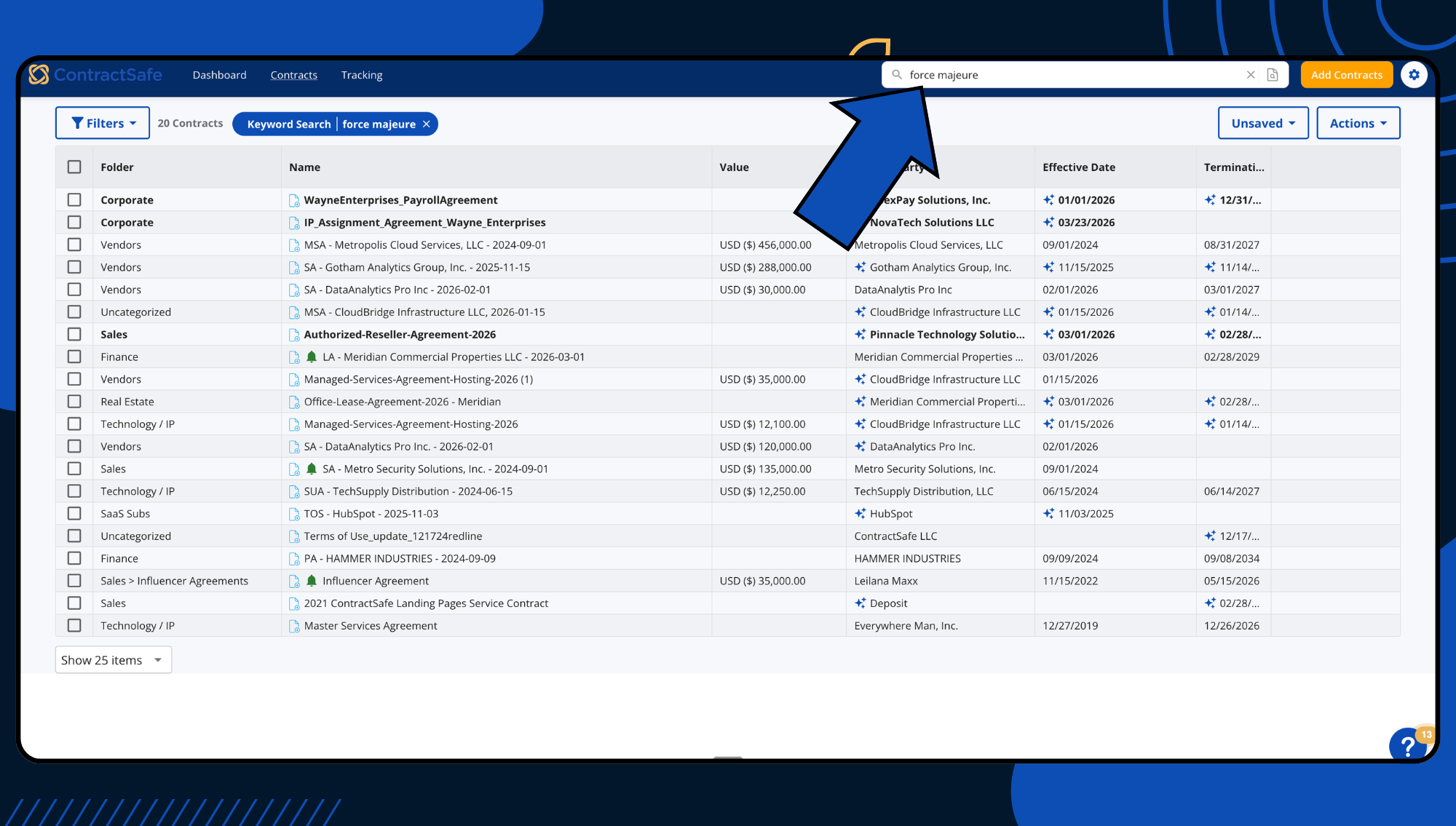Click the AI sparkle icon beside HubSpot
The image size is (1456, 826).
[860, 514]
